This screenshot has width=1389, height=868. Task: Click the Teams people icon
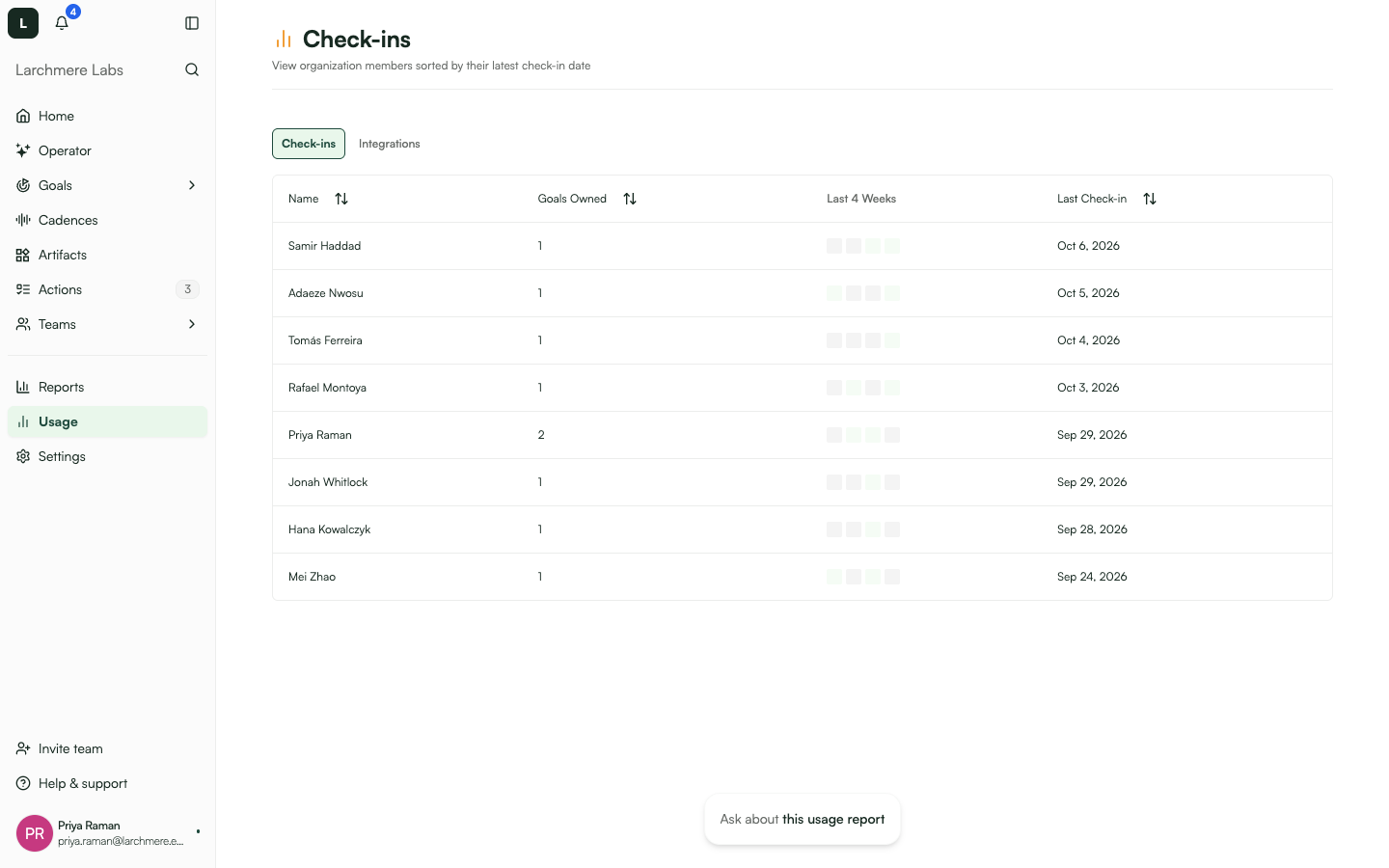[x=23, y=324]
